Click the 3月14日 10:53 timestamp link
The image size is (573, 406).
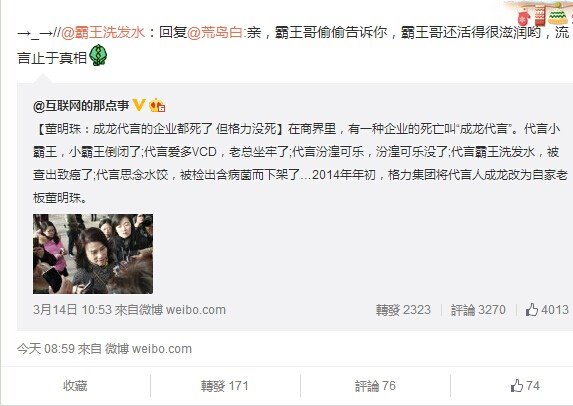pos(72,310)
